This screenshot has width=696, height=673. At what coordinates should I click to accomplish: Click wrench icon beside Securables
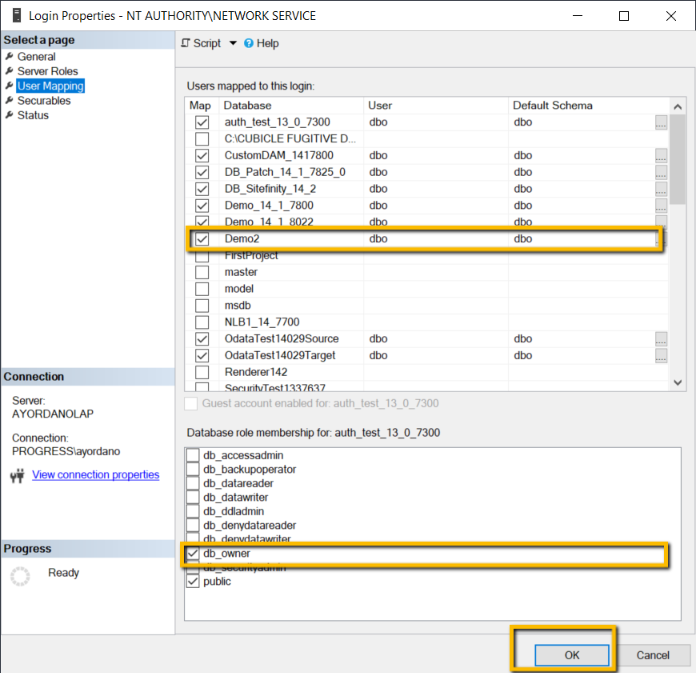coord(9,100)
